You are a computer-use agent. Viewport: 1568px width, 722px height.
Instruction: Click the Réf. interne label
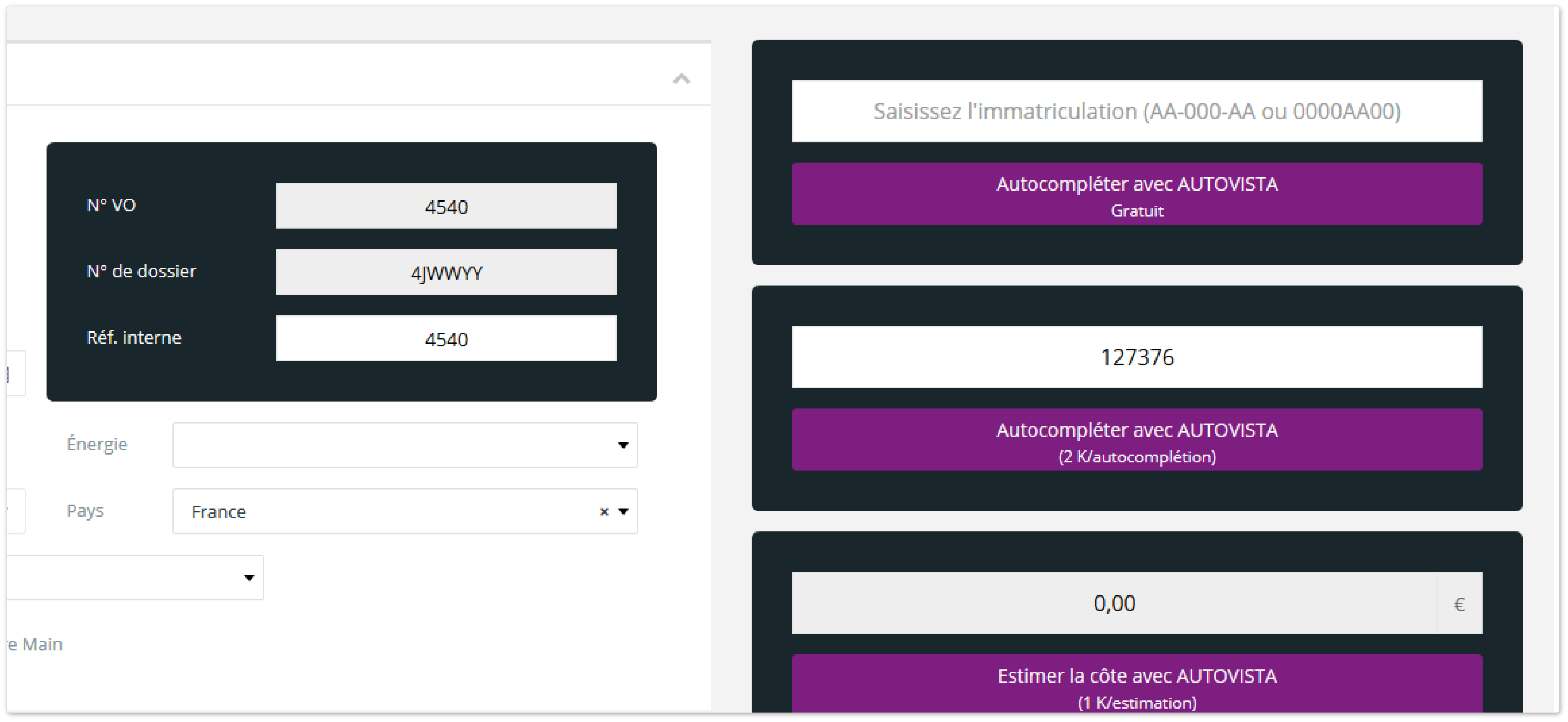coord(134,338)
